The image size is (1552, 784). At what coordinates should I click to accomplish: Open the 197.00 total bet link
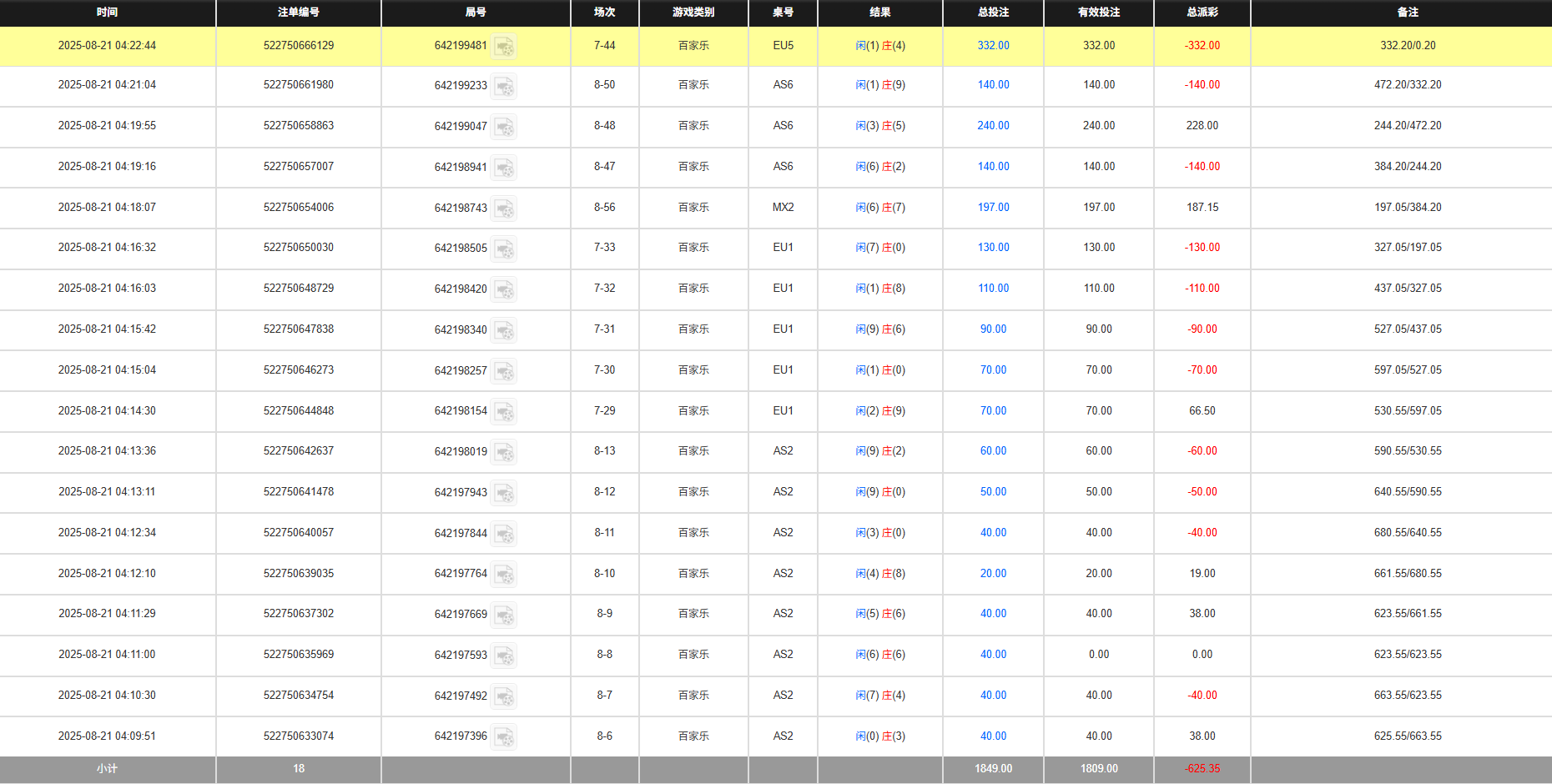tap(993, 208)
